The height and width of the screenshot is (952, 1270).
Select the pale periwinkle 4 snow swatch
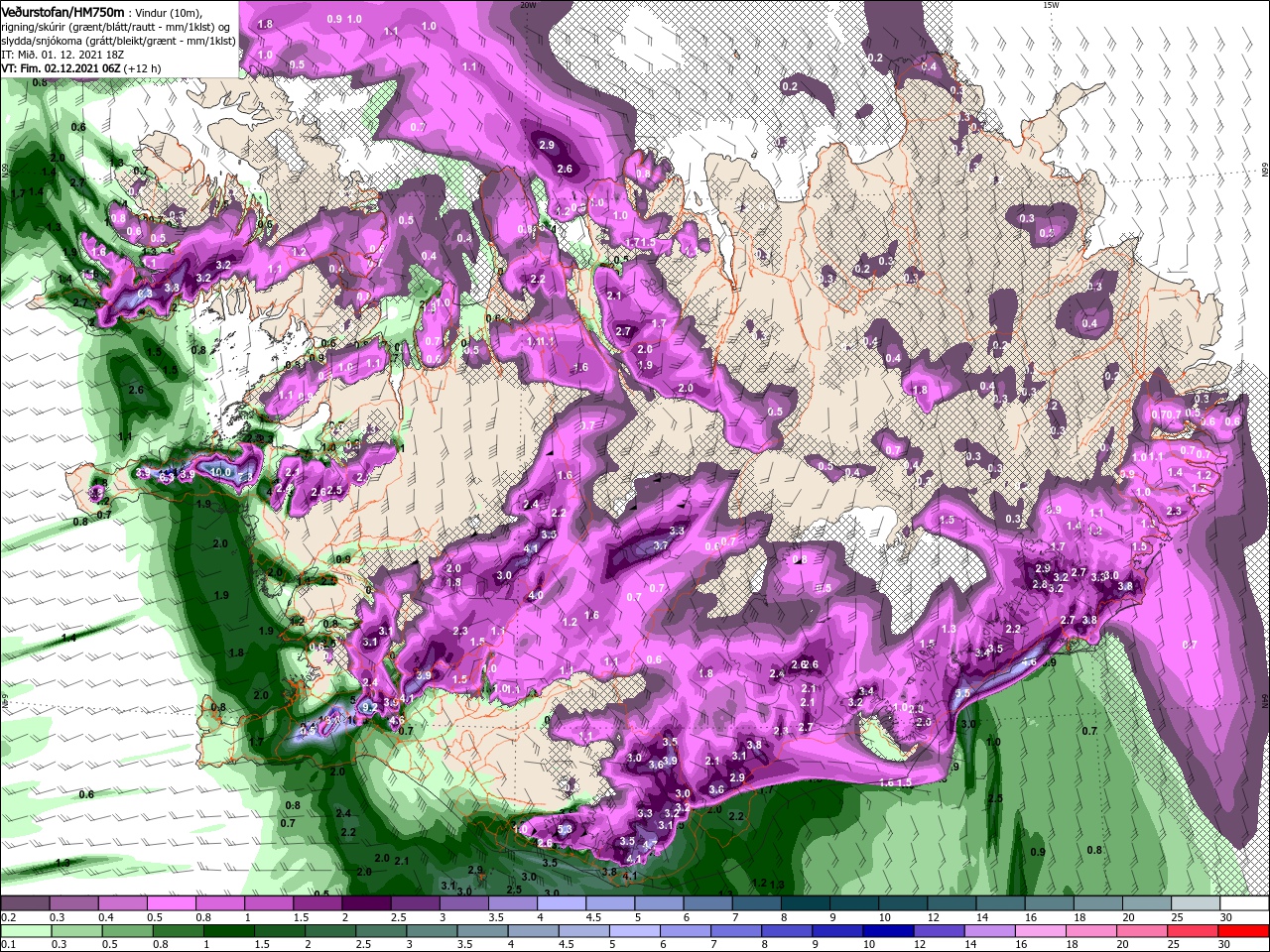(x=561, y=903)
